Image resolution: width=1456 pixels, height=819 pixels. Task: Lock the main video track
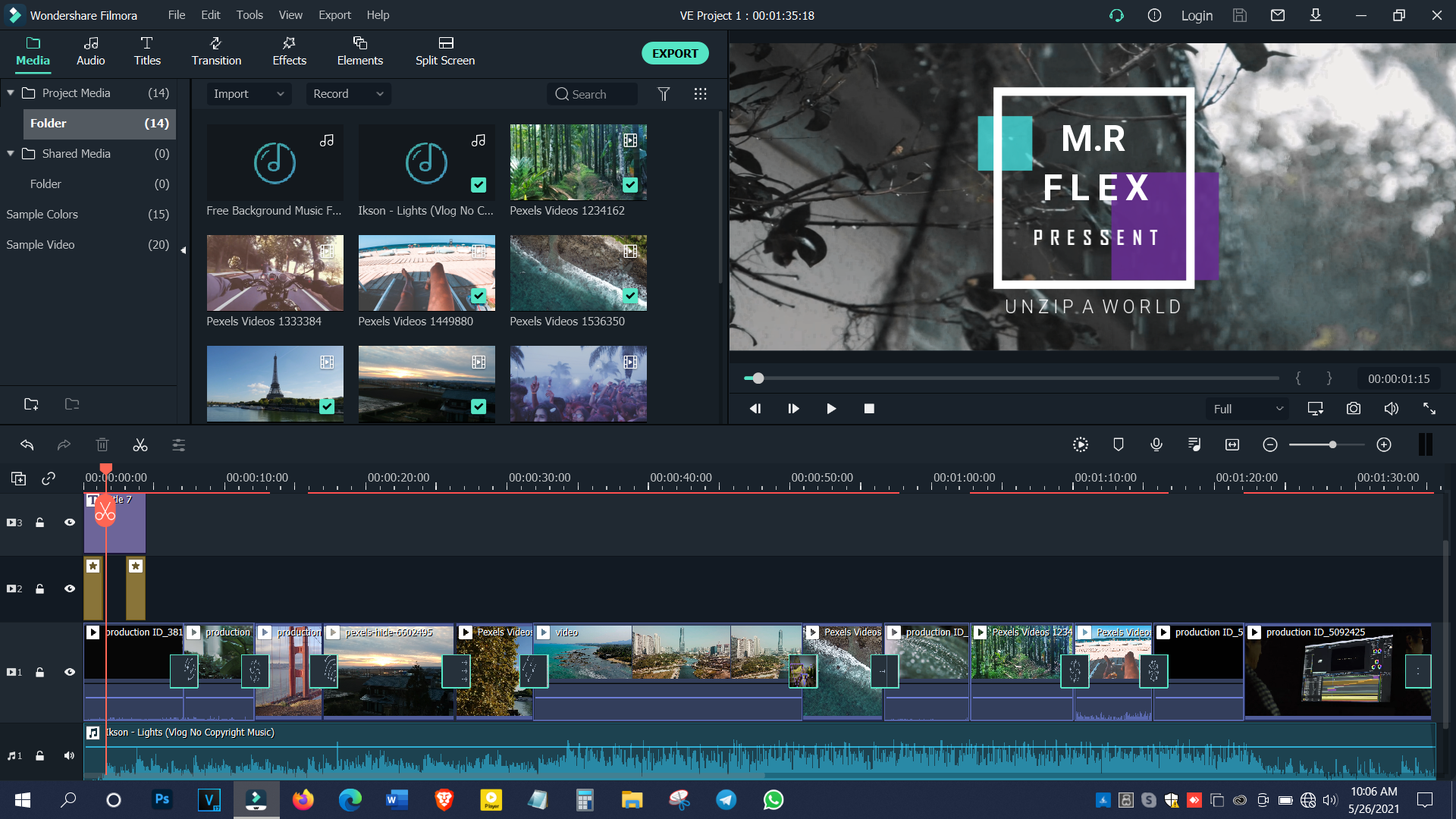point(39,672)
